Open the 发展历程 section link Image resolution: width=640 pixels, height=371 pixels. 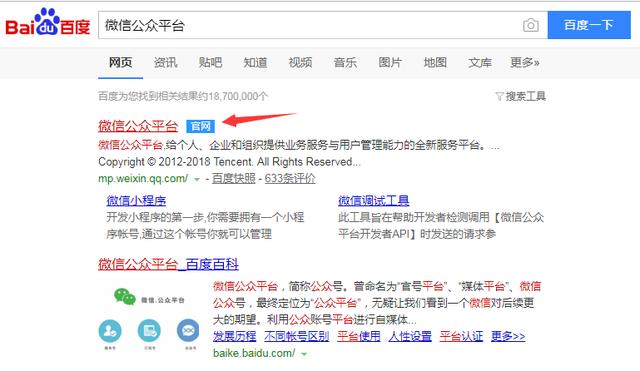click(x=235, y=337)
